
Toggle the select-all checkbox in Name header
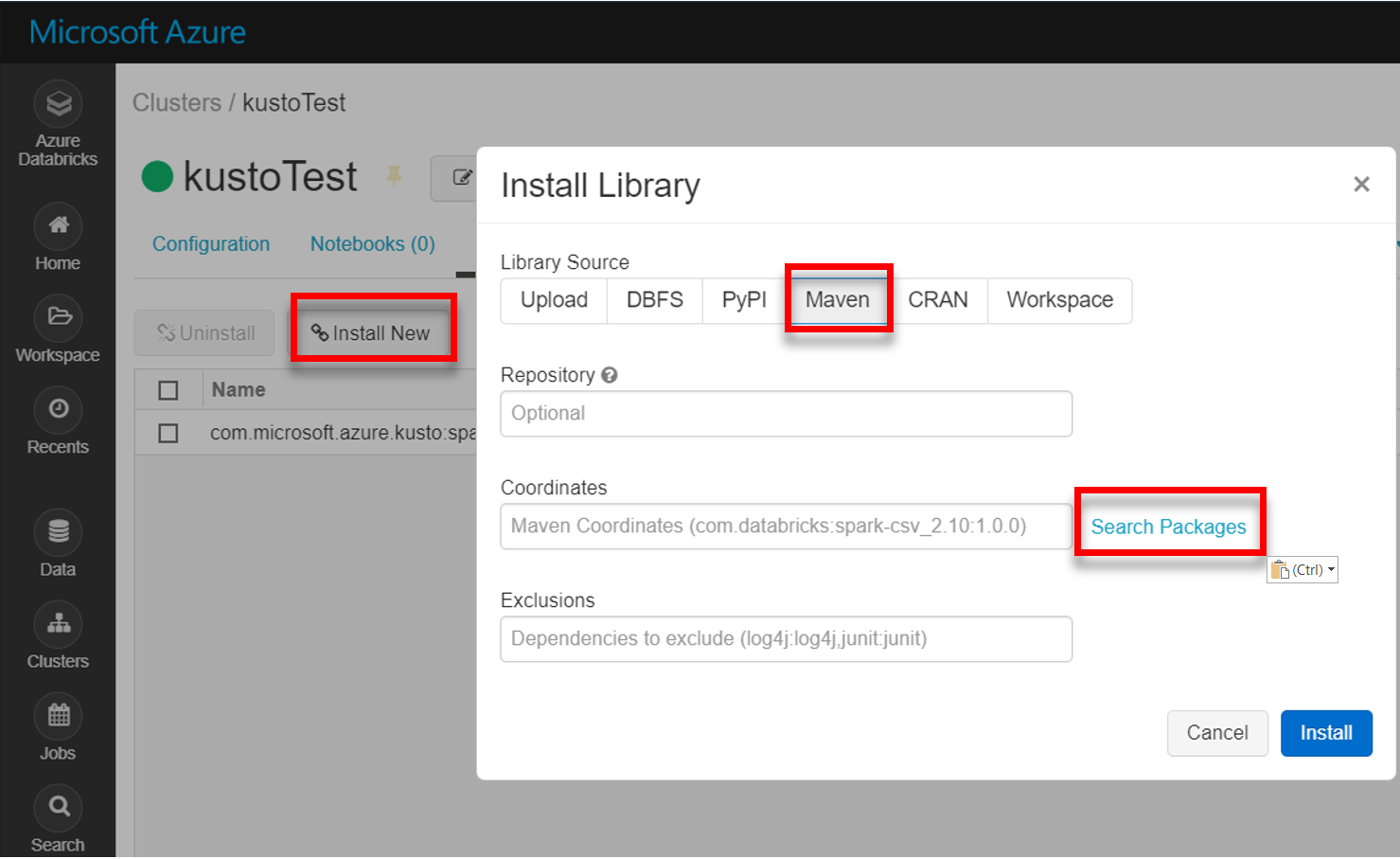coord(168,389)
